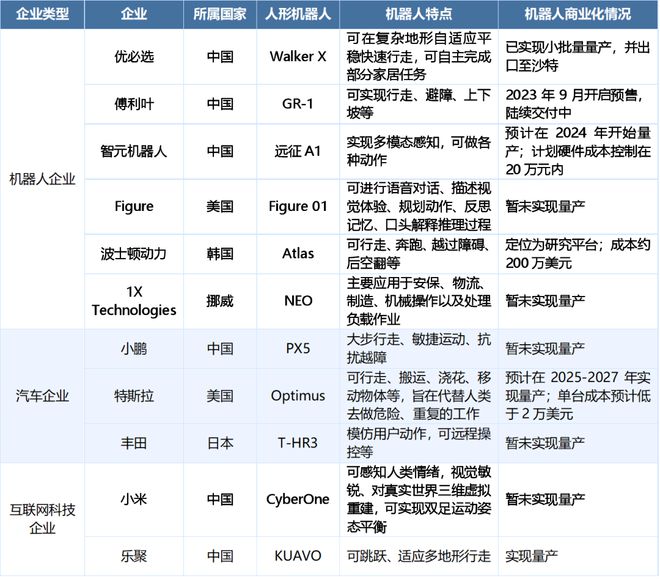Image resolution: width=660 pixels, height=579 pixels.
Task: Select the Optimus robot cell
Action: click(298, 396)
